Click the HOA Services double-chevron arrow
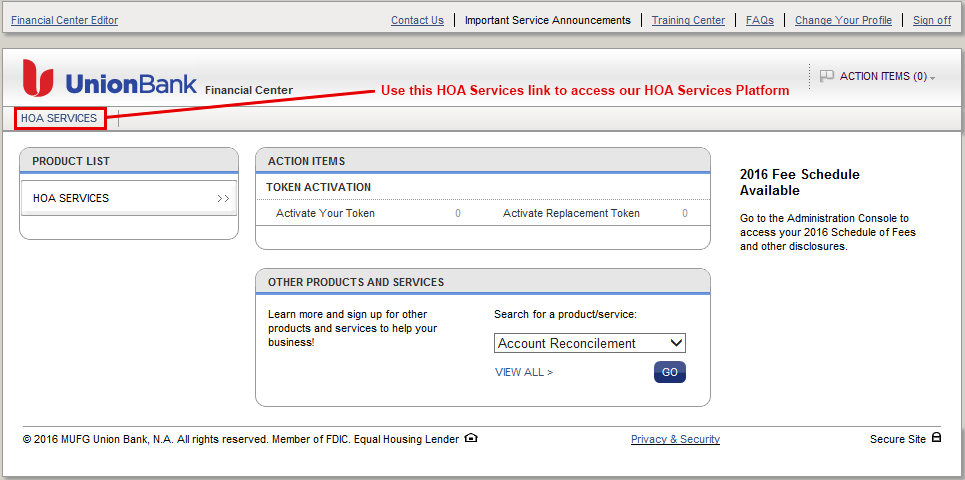 pos(223,199)
